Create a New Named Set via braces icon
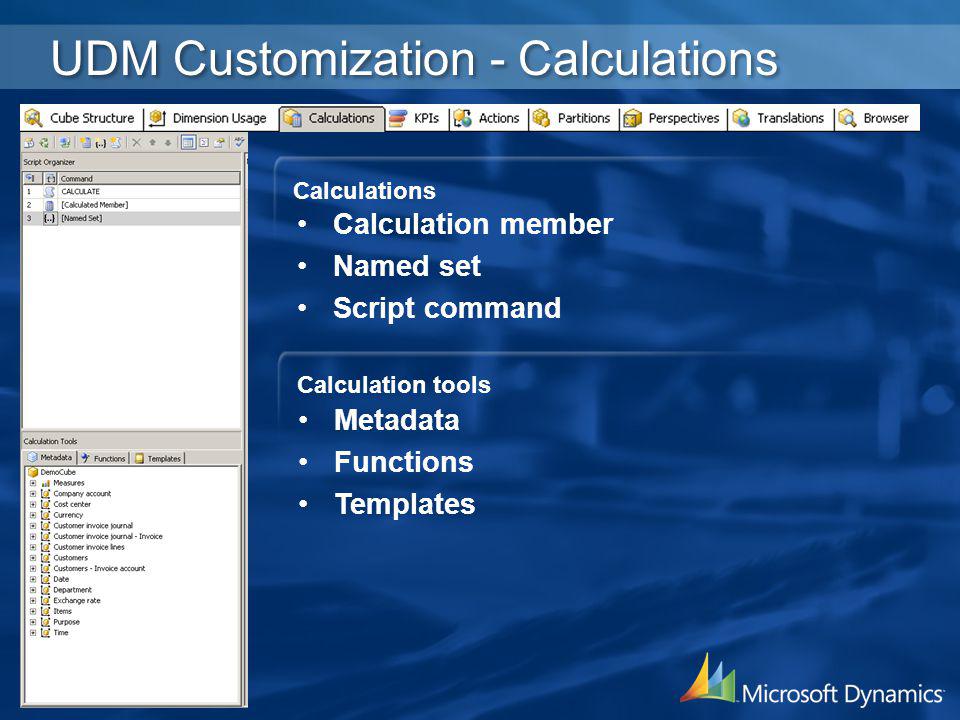Viewport: 960px width, 720px height. pos(100,144)
